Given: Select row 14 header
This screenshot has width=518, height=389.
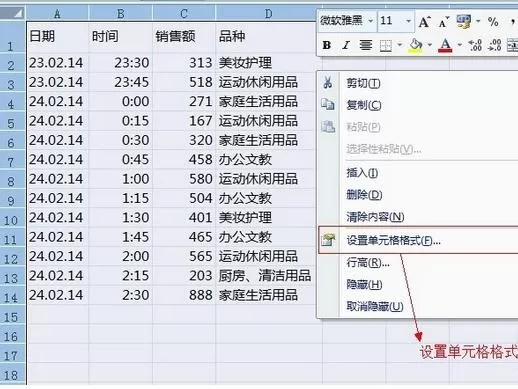Looking at the screenshot, I should tap(13, 295).
